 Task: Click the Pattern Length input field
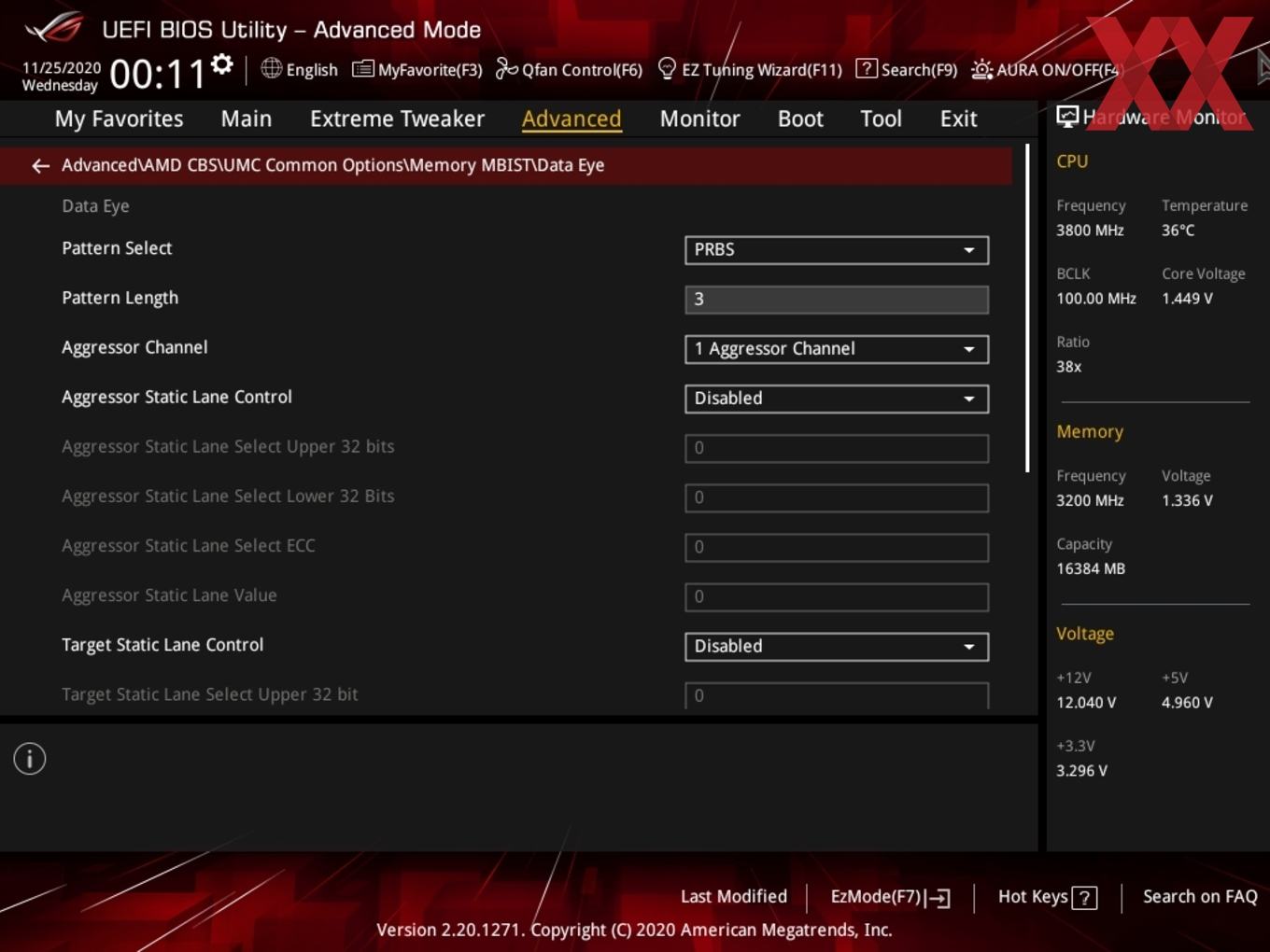[x=837, y=300]
